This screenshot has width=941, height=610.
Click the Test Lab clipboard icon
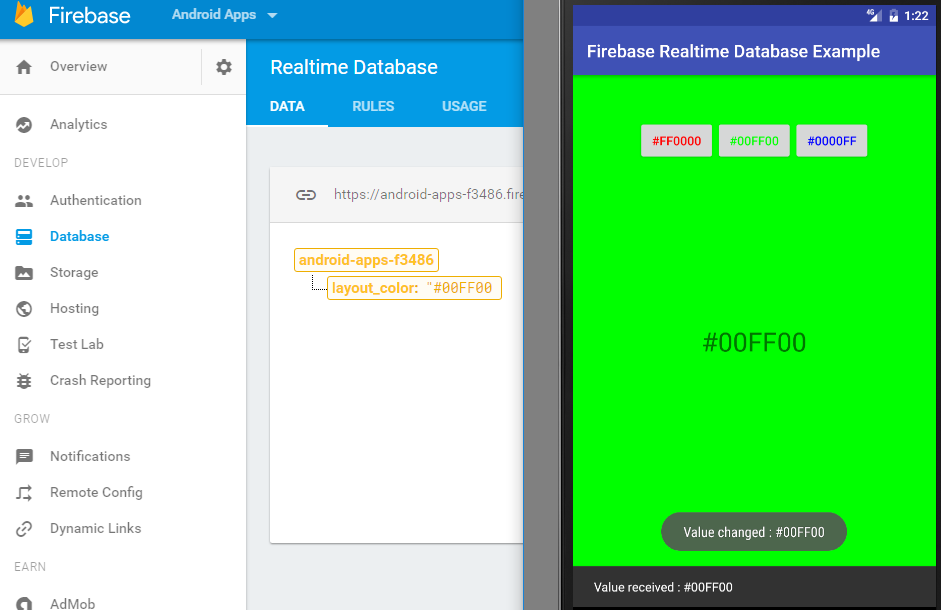24,345
